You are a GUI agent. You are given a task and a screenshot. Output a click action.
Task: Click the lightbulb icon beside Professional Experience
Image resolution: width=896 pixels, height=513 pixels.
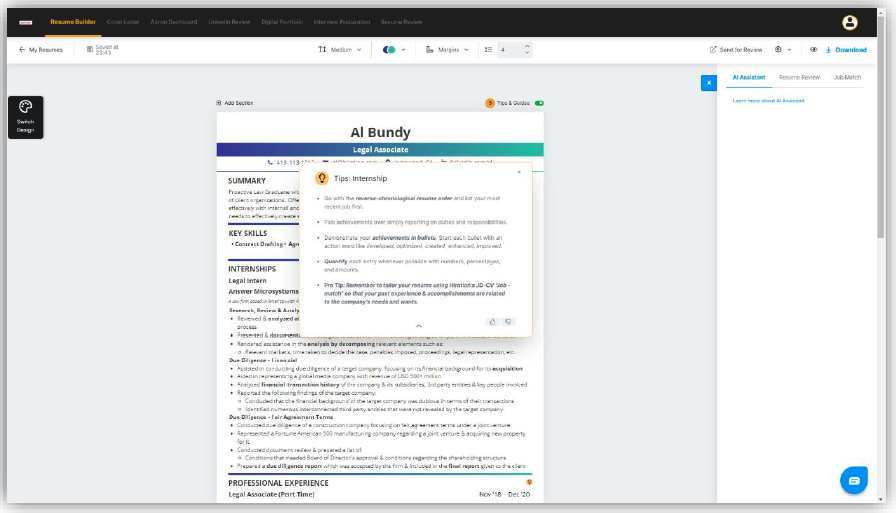[x=529, y=482]
